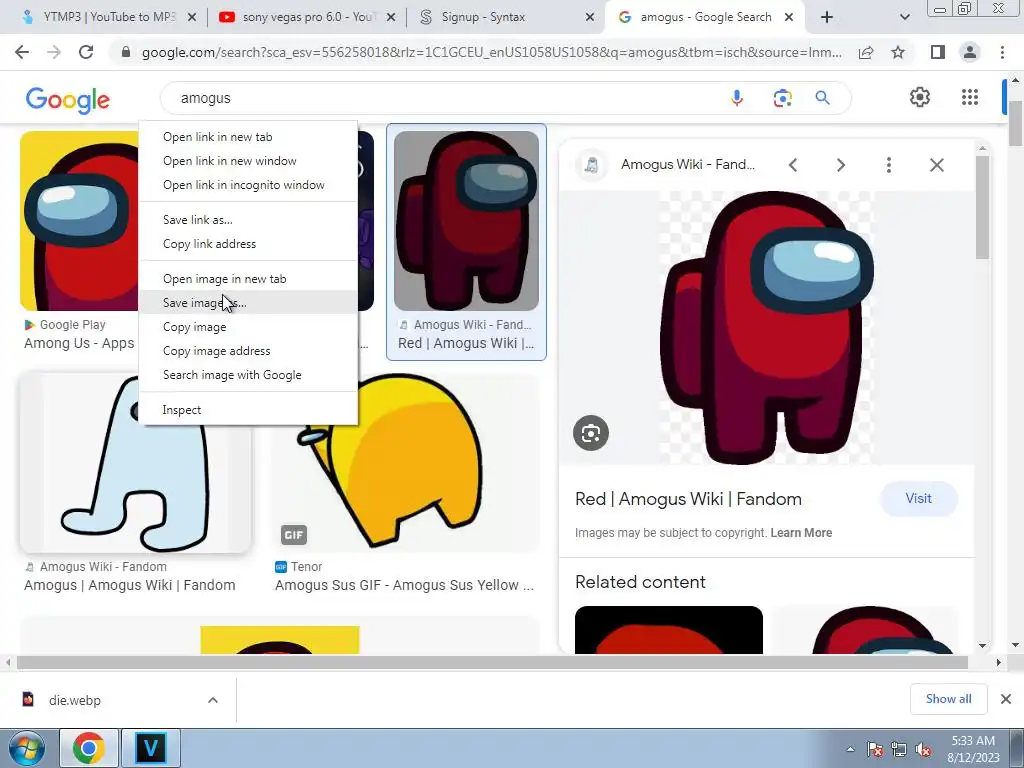Open download options arrow for die.webp
Viewport: 1024px width, 768px height.
click(213, 700)
